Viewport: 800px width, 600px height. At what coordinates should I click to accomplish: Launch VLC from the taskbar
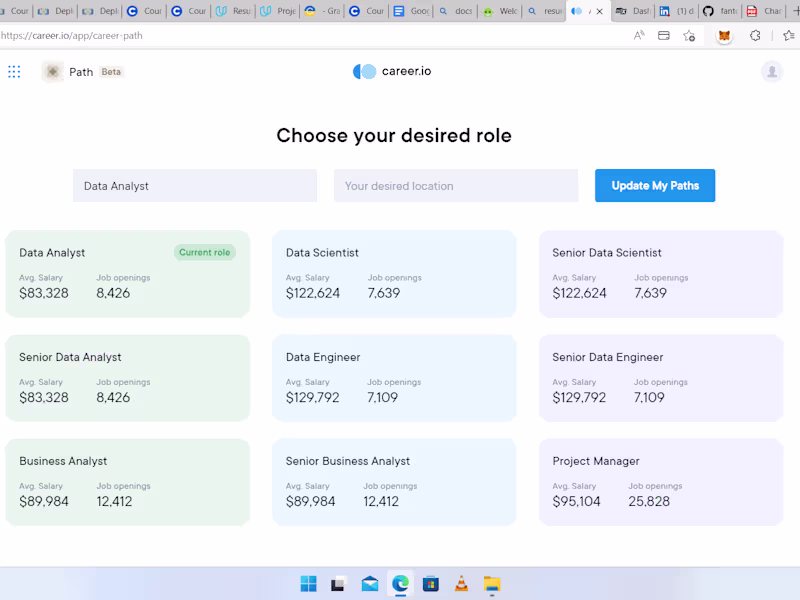461,584
